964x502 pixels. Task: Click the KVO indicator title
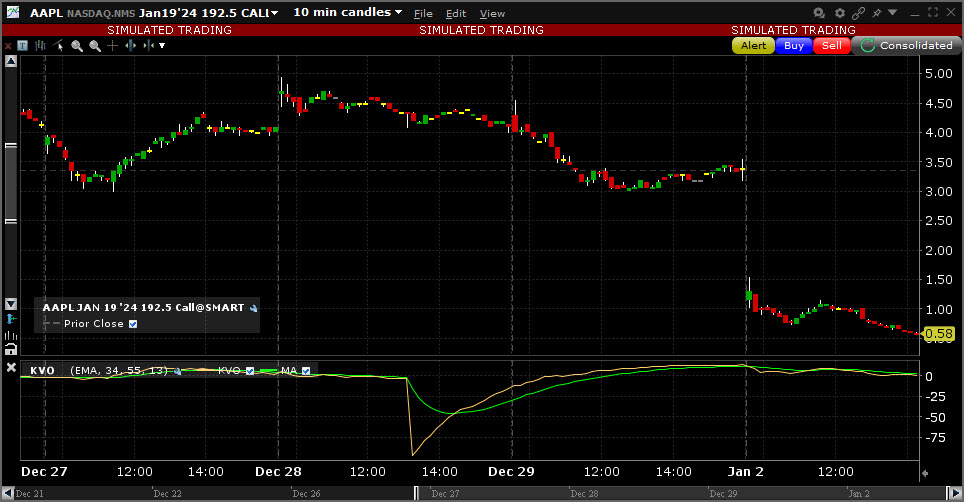pos(42,371)
